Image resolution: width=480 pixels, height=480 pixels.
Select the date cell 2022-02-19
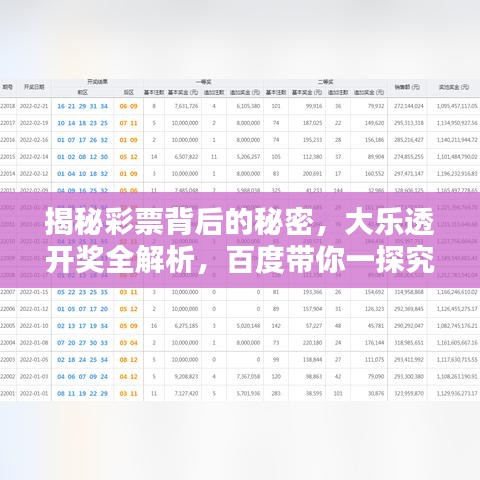pyautogui.click(x=34, y=123)
